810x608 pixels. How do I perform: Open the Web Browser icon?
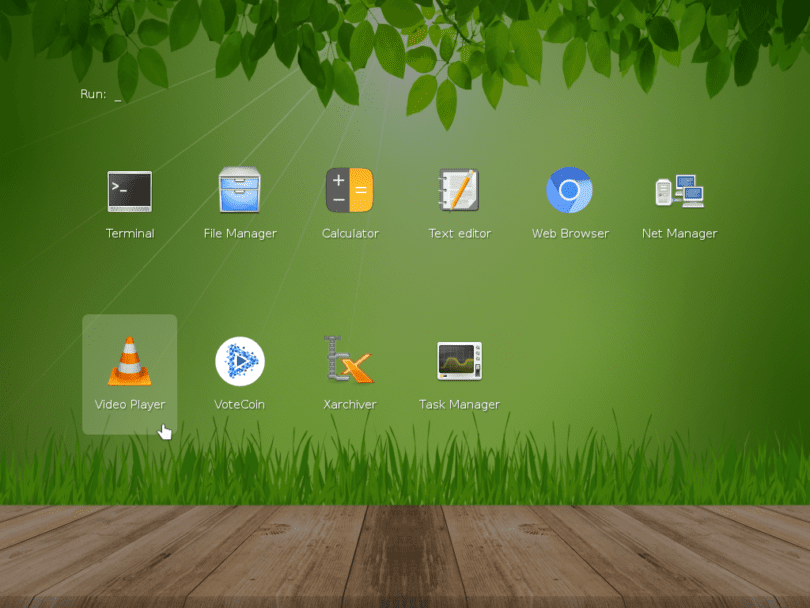coord(569,191)
